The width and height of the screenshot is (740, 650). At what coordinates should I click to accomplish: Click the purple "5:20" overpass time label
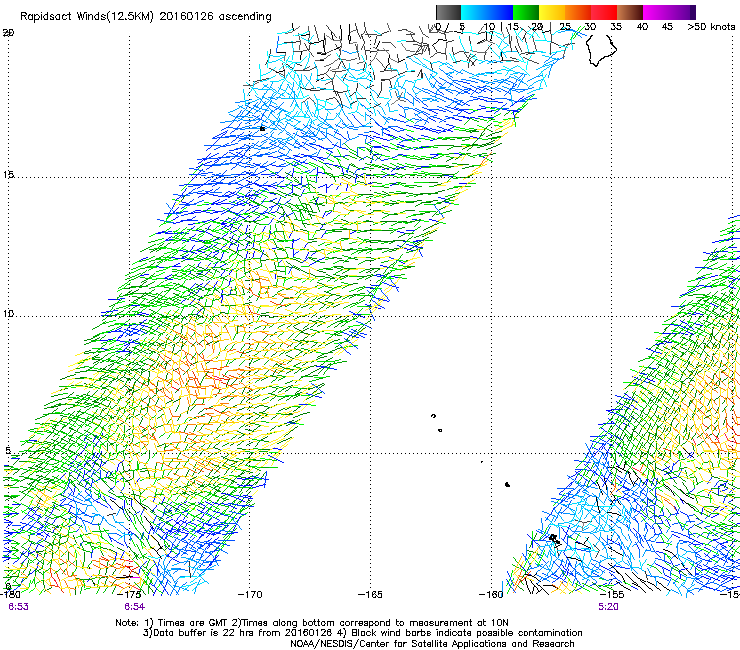point(608,607)
